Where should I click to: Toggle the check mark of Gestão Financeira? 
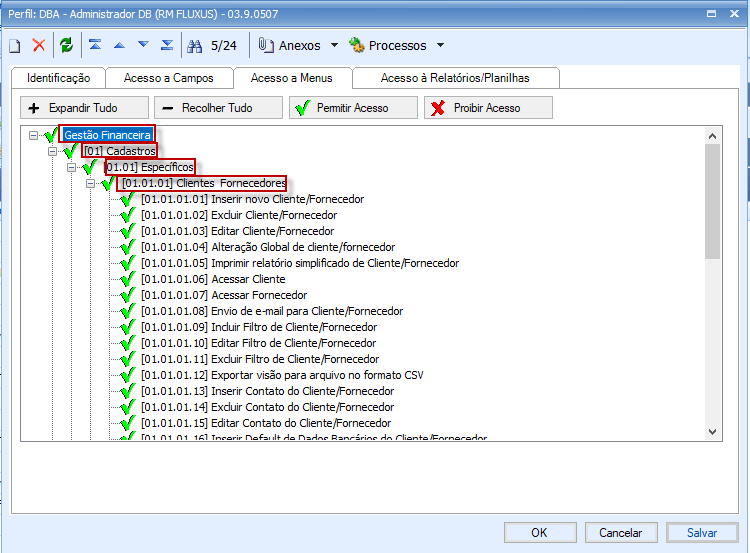pos(51,135)
